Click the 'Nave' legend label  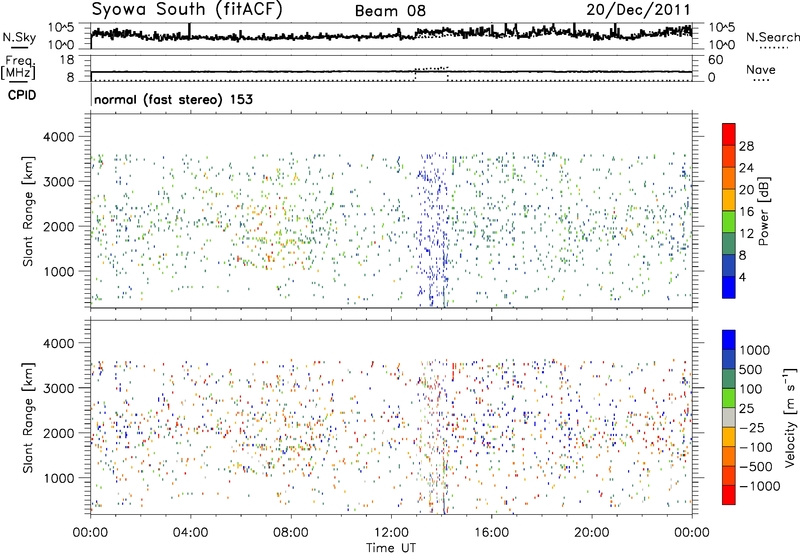point(761,69)
